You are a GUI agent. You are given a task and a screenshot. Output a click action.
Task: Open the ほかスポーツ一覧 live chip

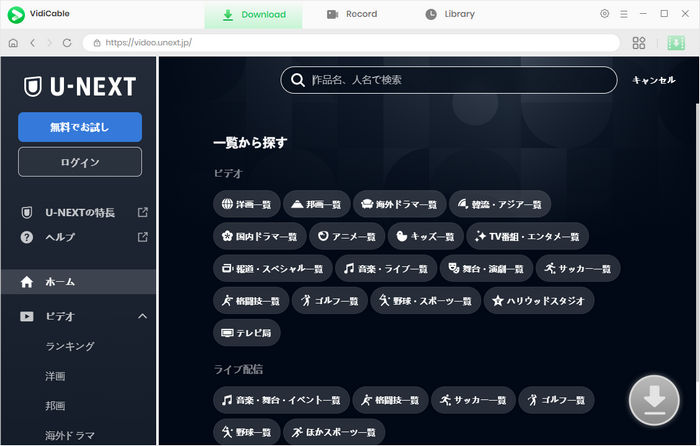(x=334, y=432)
